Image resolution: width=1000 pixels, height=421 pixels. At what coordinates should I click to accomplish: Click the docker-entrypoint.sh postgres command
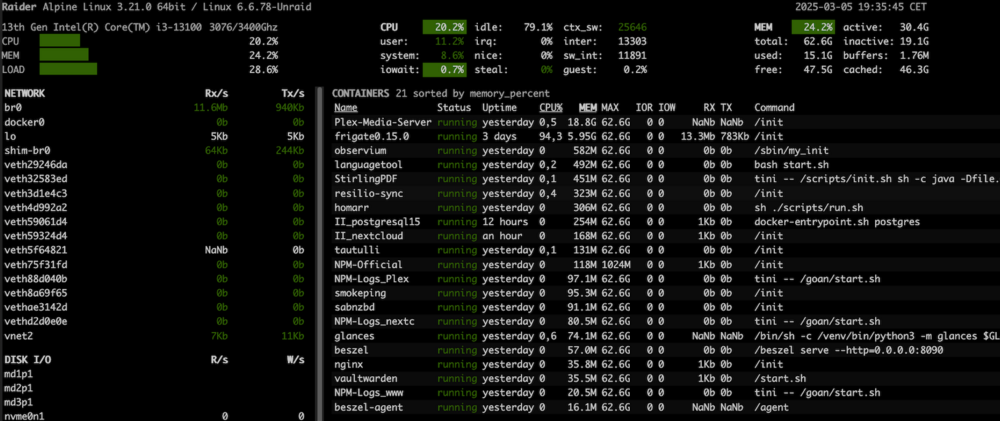837,221
